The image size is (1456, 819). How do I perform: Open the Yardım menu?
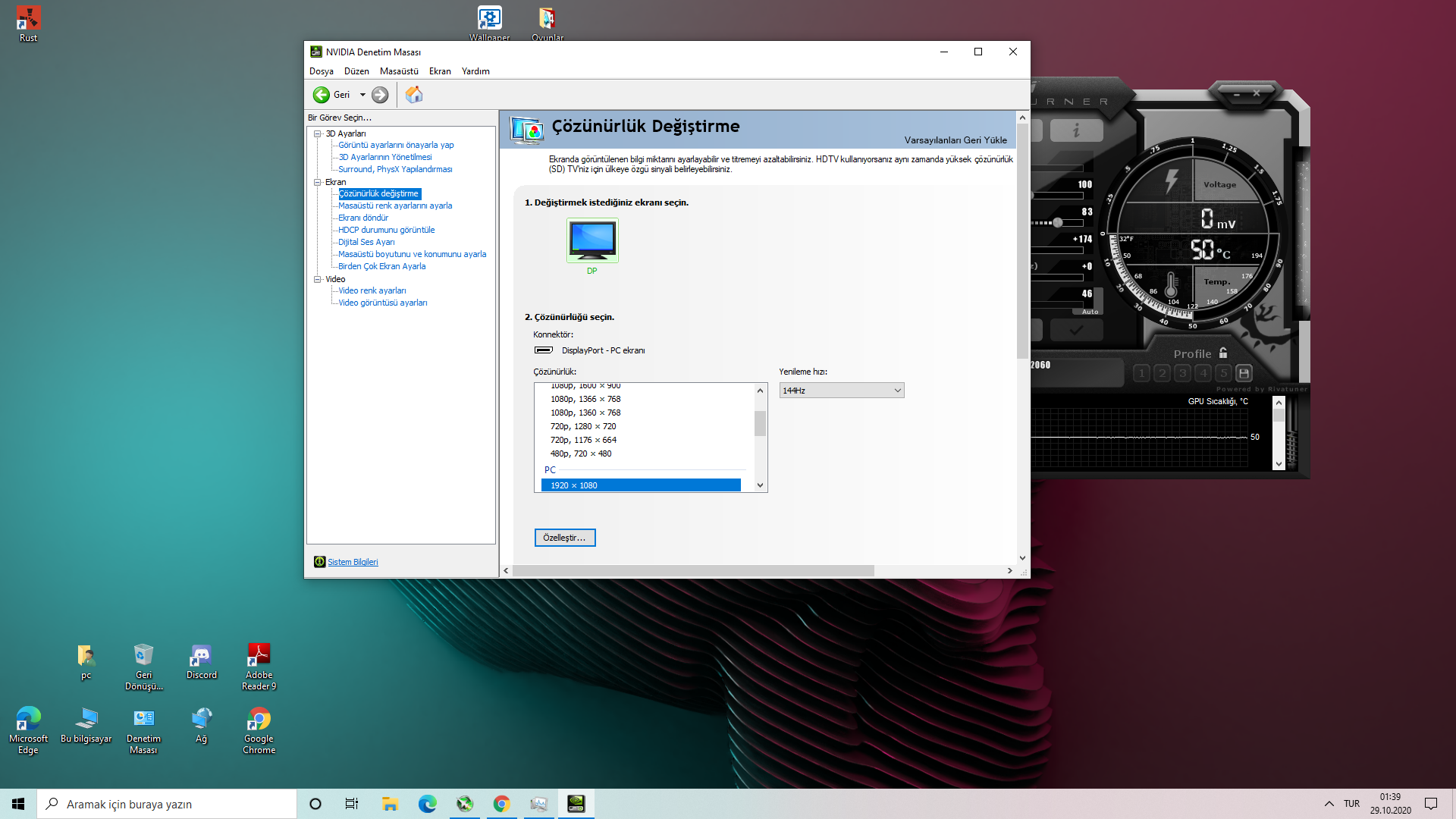pyautogui.click(x=475, y=71)
